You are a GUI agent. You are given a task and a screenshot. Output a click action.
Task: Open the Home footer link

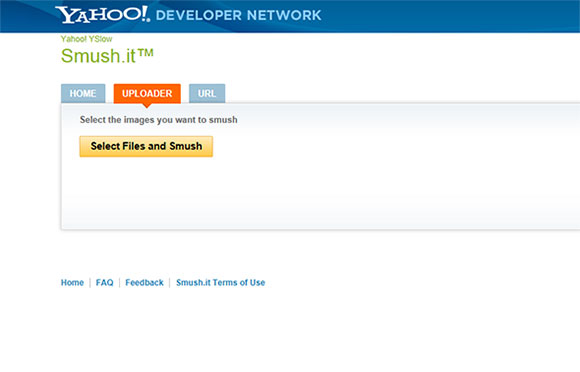pyautogui.click(x=72, y=283)
